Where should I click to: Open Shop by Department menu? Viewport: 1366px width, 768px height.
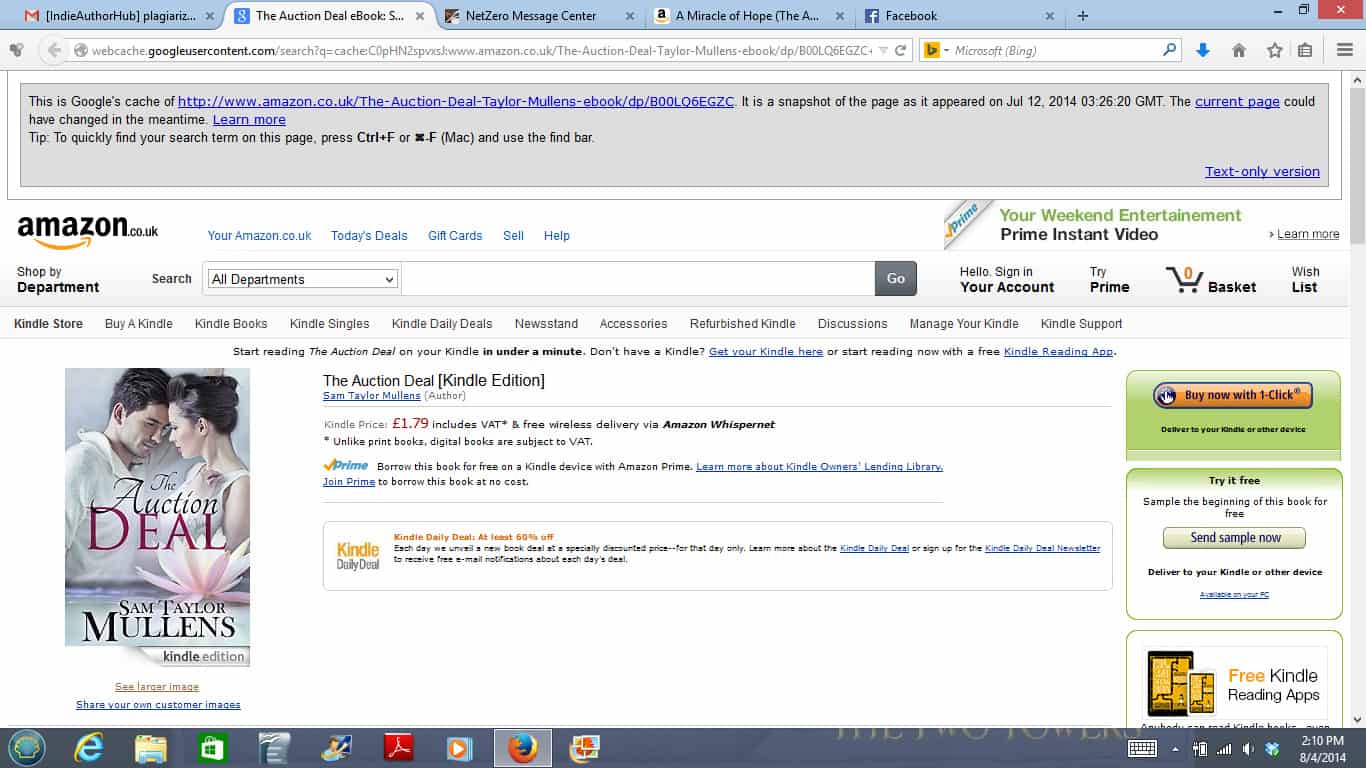pos(58,279)
